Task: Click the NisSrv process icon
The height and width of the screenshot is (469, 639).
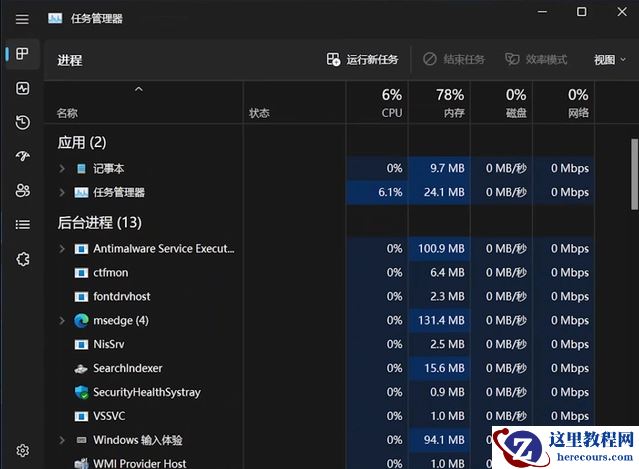Action: (81, 345)
